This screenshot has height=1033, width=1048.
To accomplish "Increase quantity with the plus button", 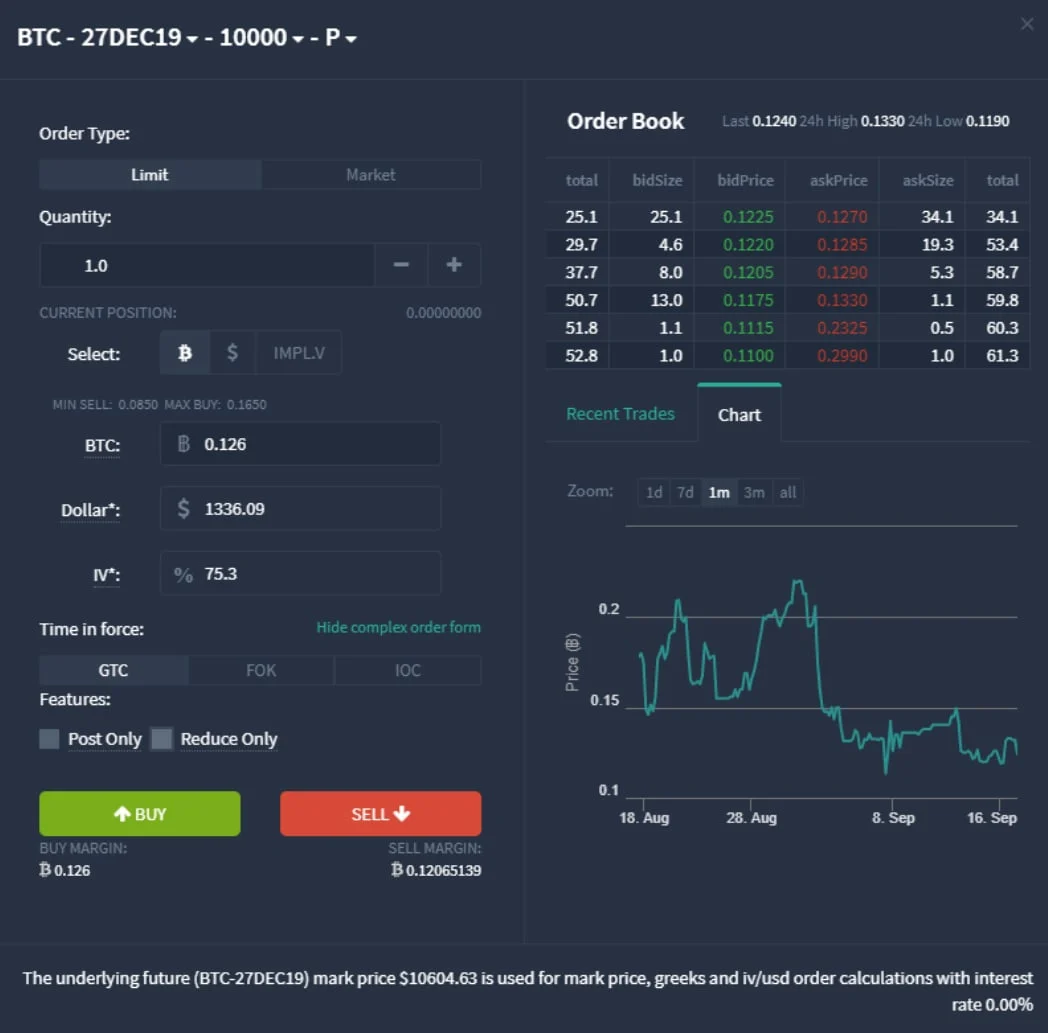I will click(x=454, y=265).
